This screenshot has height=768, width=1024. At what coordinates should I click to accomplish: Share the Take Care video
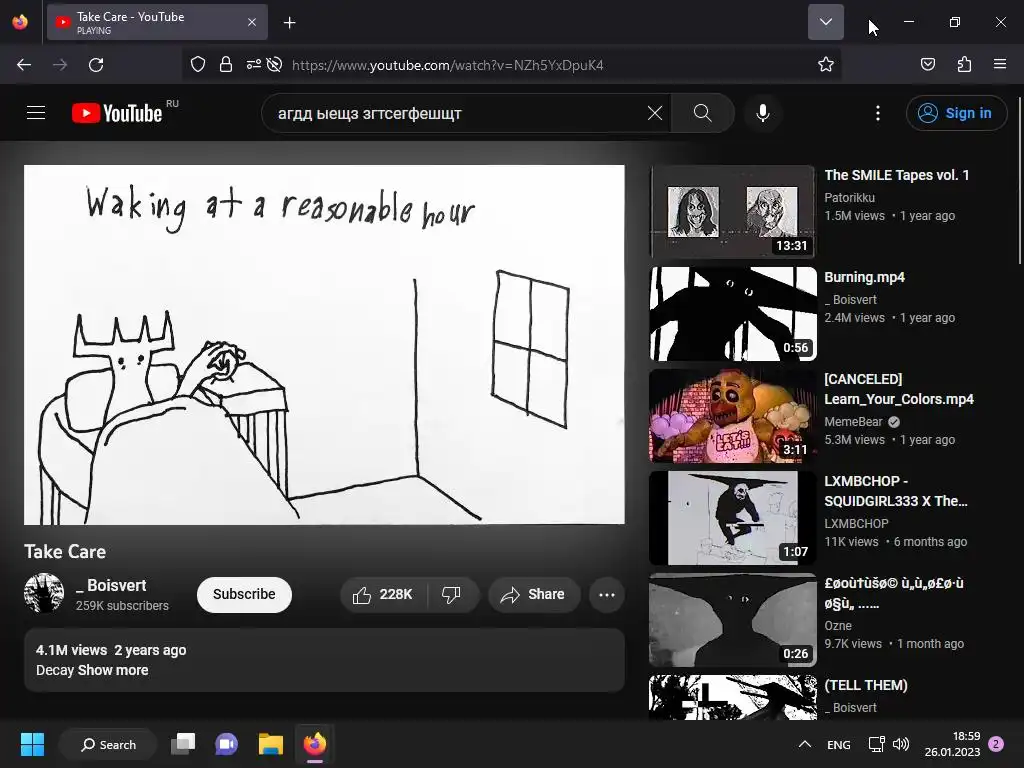coord(533,594)
